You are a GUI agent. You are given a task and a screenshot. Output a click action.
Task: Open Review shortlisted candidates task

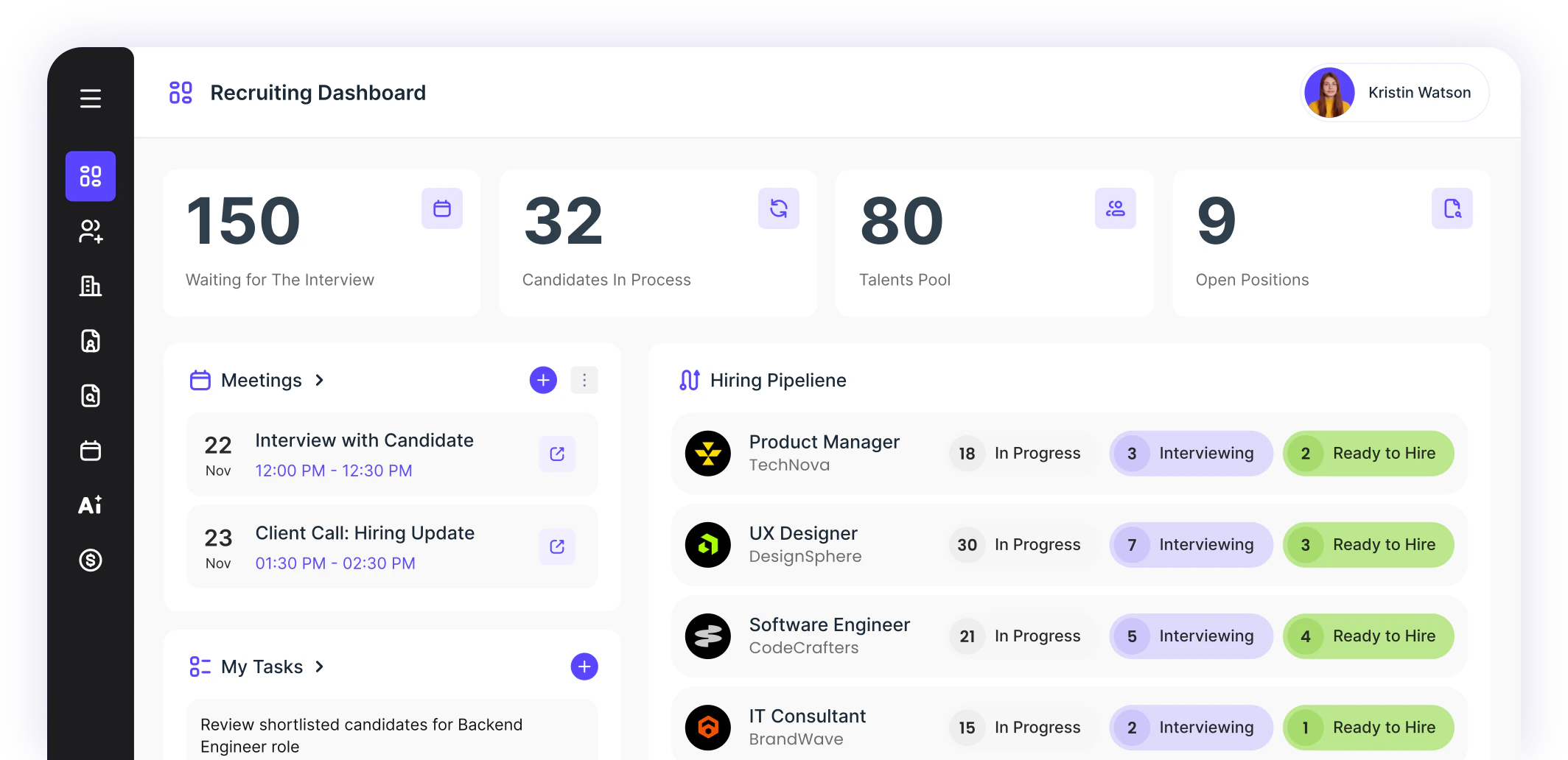click(x=392, y=730)
